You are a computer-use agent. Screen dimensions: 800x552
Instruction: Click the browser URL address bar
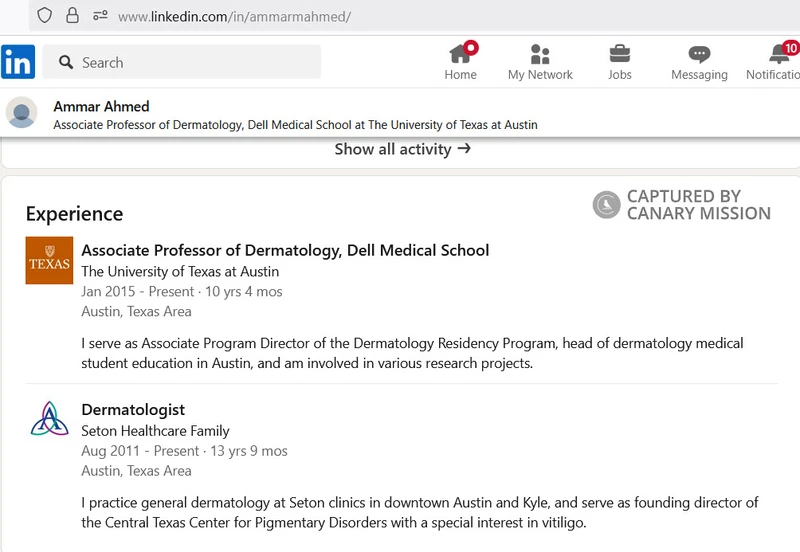pyautogui.click(x=400, y=16)
